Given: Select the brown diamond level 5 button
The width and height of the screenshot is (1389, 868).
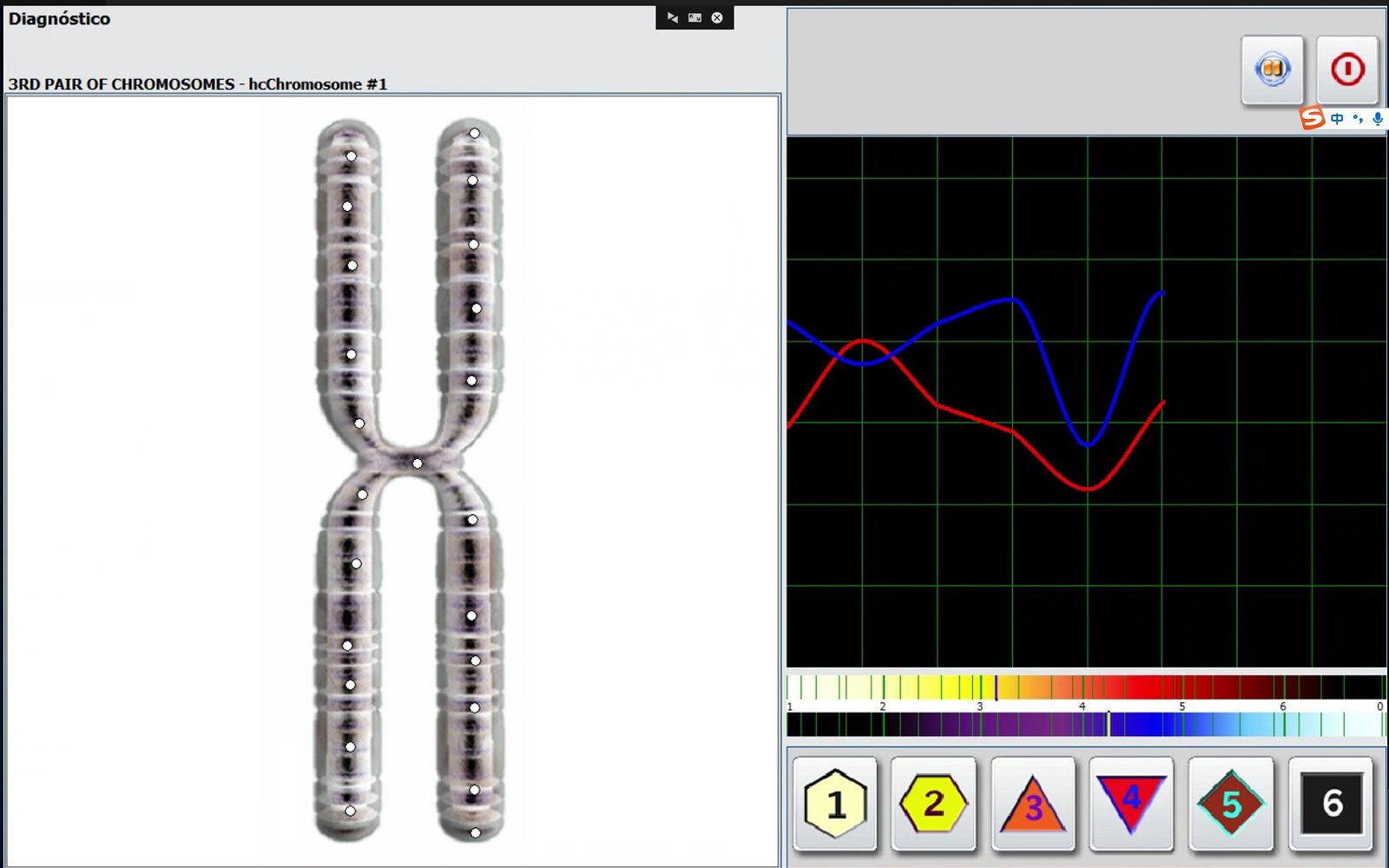Looking at the screenshot, I should pyautogui.click(x=1230, y=804).
